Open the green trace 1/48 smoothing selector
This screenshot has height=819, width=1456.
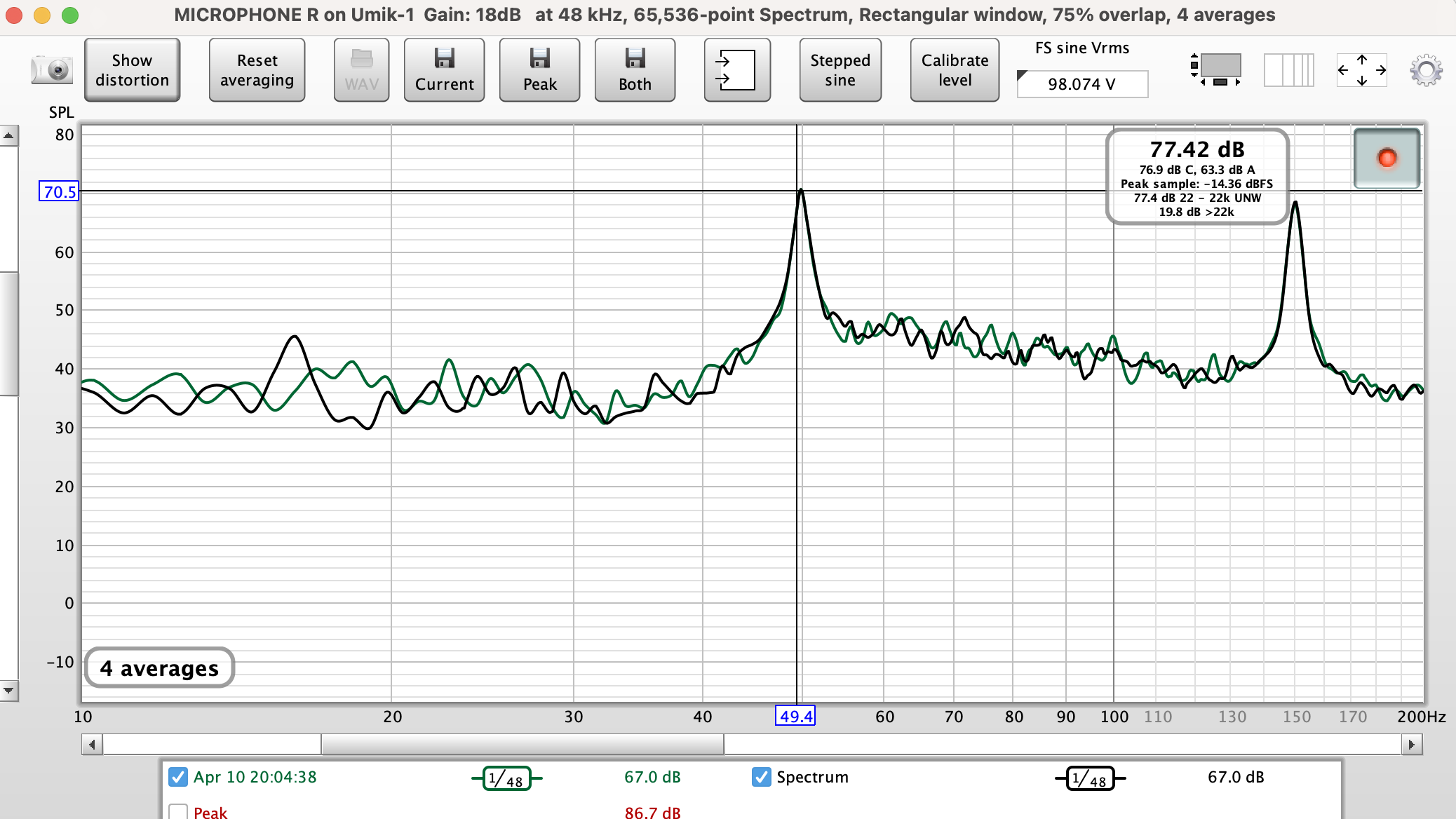pos(506,778)
